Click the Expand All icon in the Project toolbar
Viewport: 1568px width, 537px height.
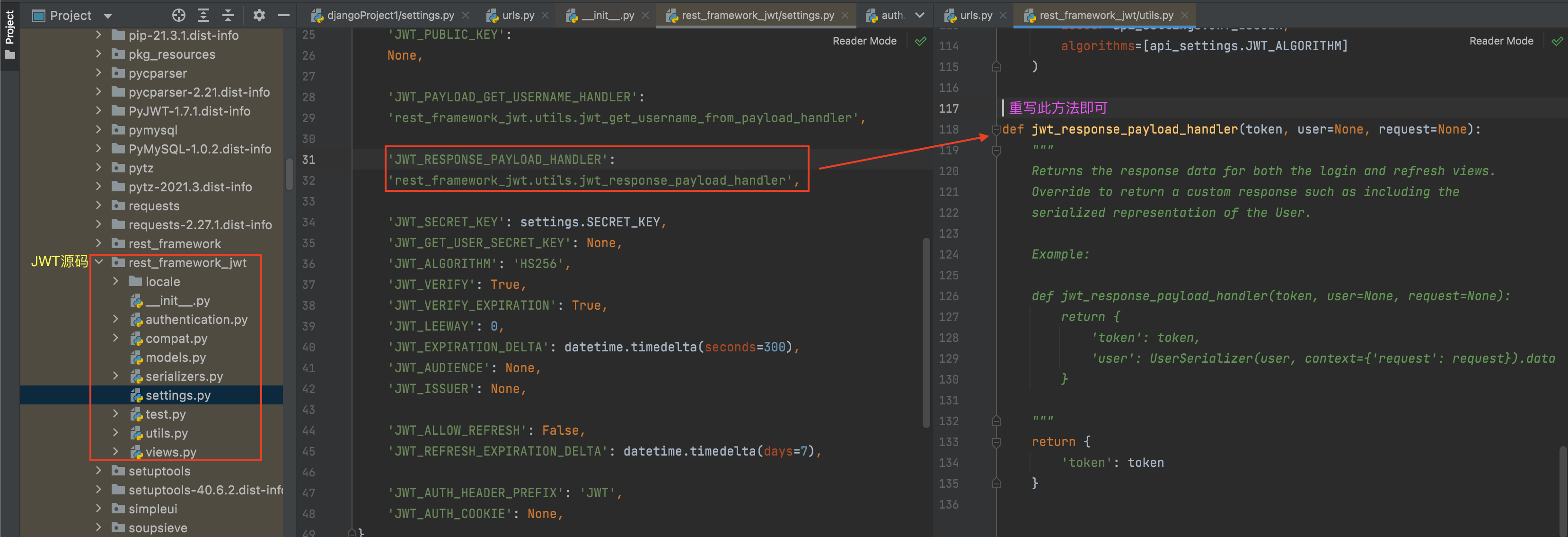(x=203, y=15)
